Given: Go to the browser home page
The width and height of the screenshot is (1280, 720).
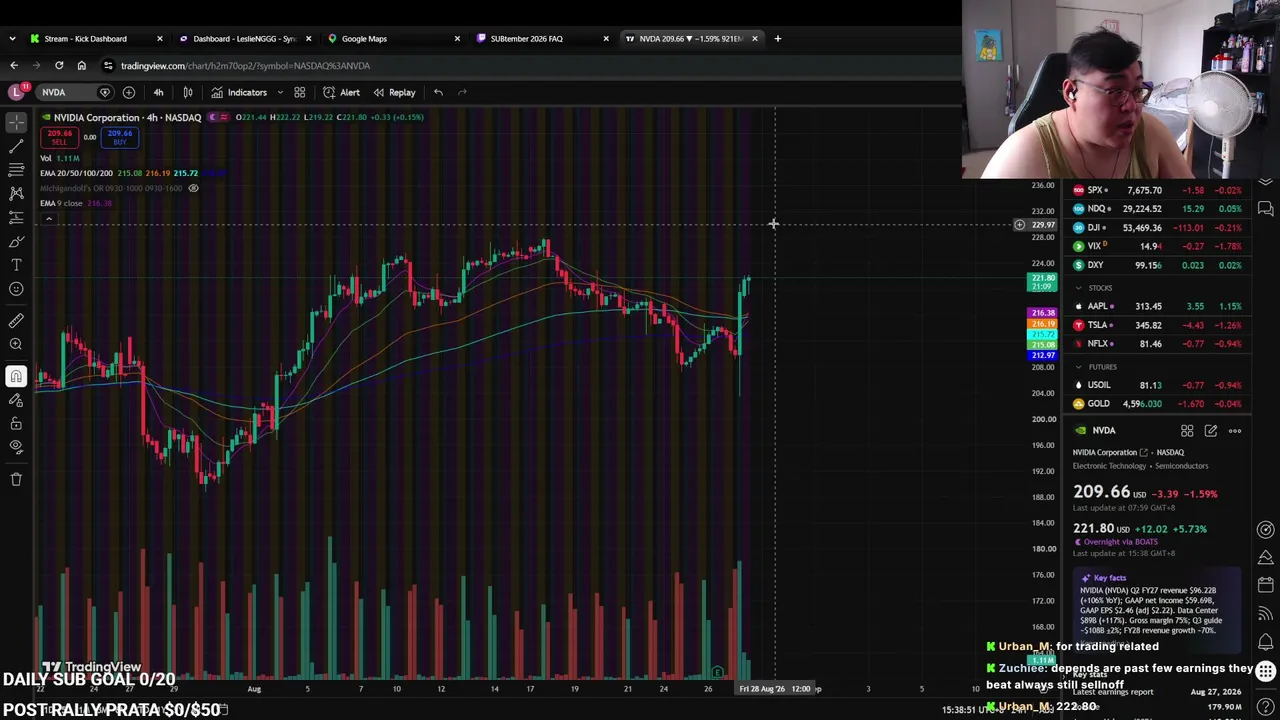Looking at the screenshot, I should coord(81,65).
